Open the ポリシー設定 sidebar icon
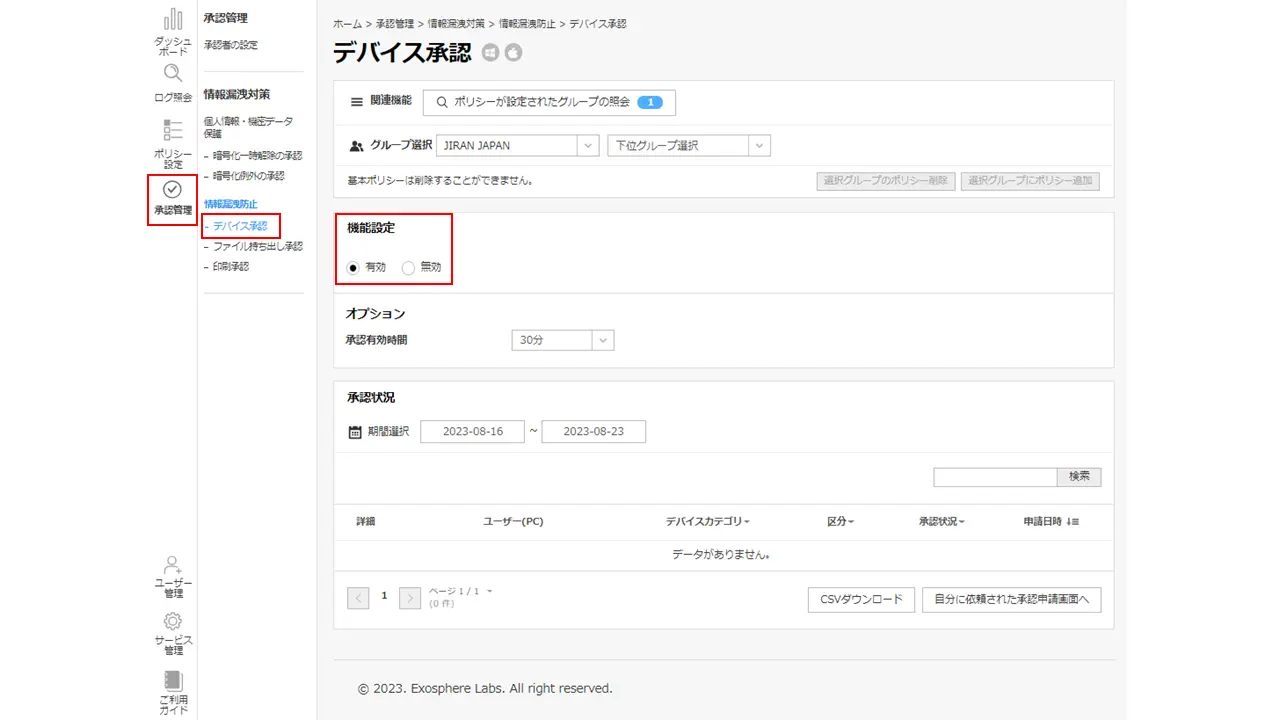The image size is (1280, 720). point(172,131)
